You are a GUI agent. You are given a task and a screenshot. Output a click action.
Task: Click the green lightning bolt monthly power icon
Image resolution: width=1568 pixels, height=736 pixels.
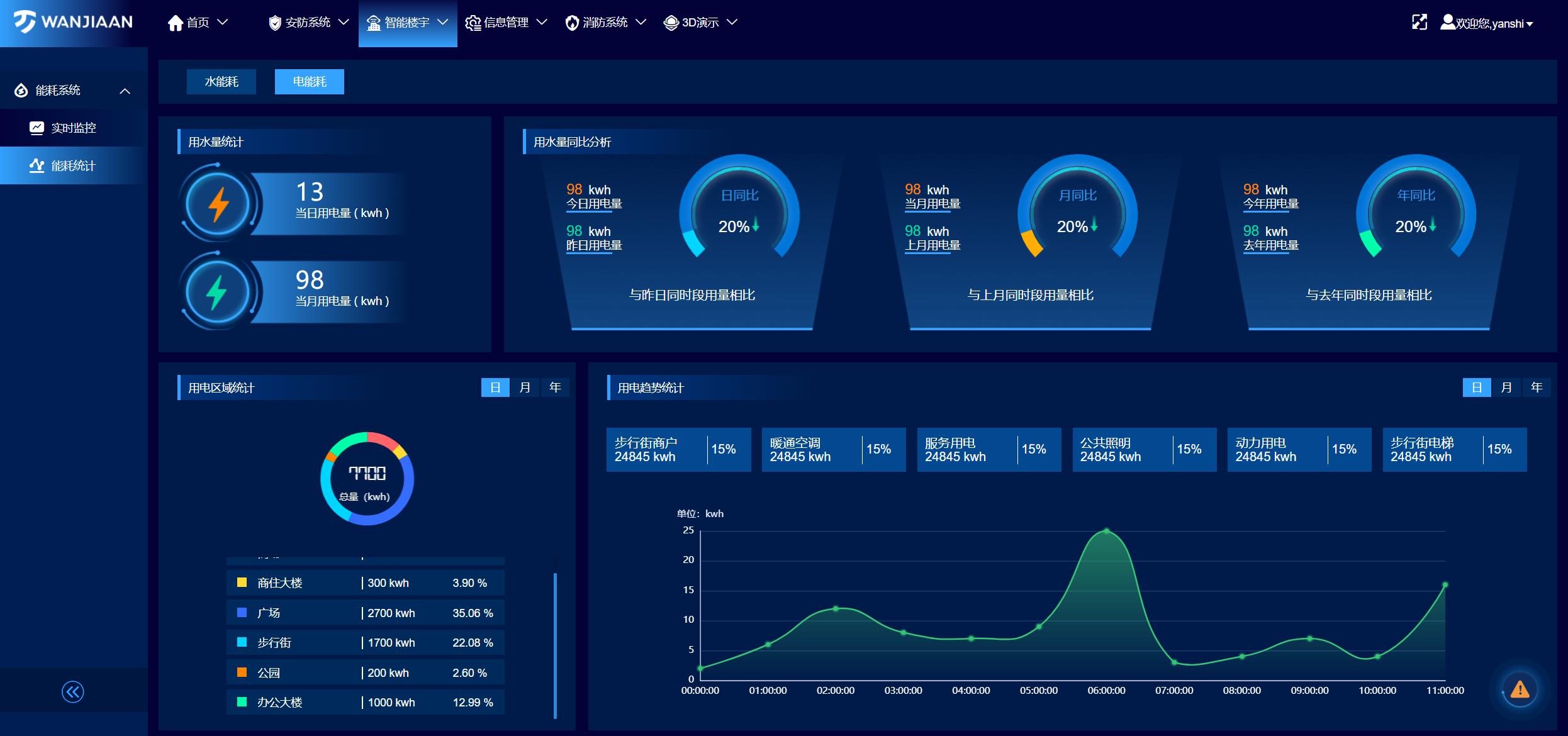pyautogui.click(x=218, y=292)
